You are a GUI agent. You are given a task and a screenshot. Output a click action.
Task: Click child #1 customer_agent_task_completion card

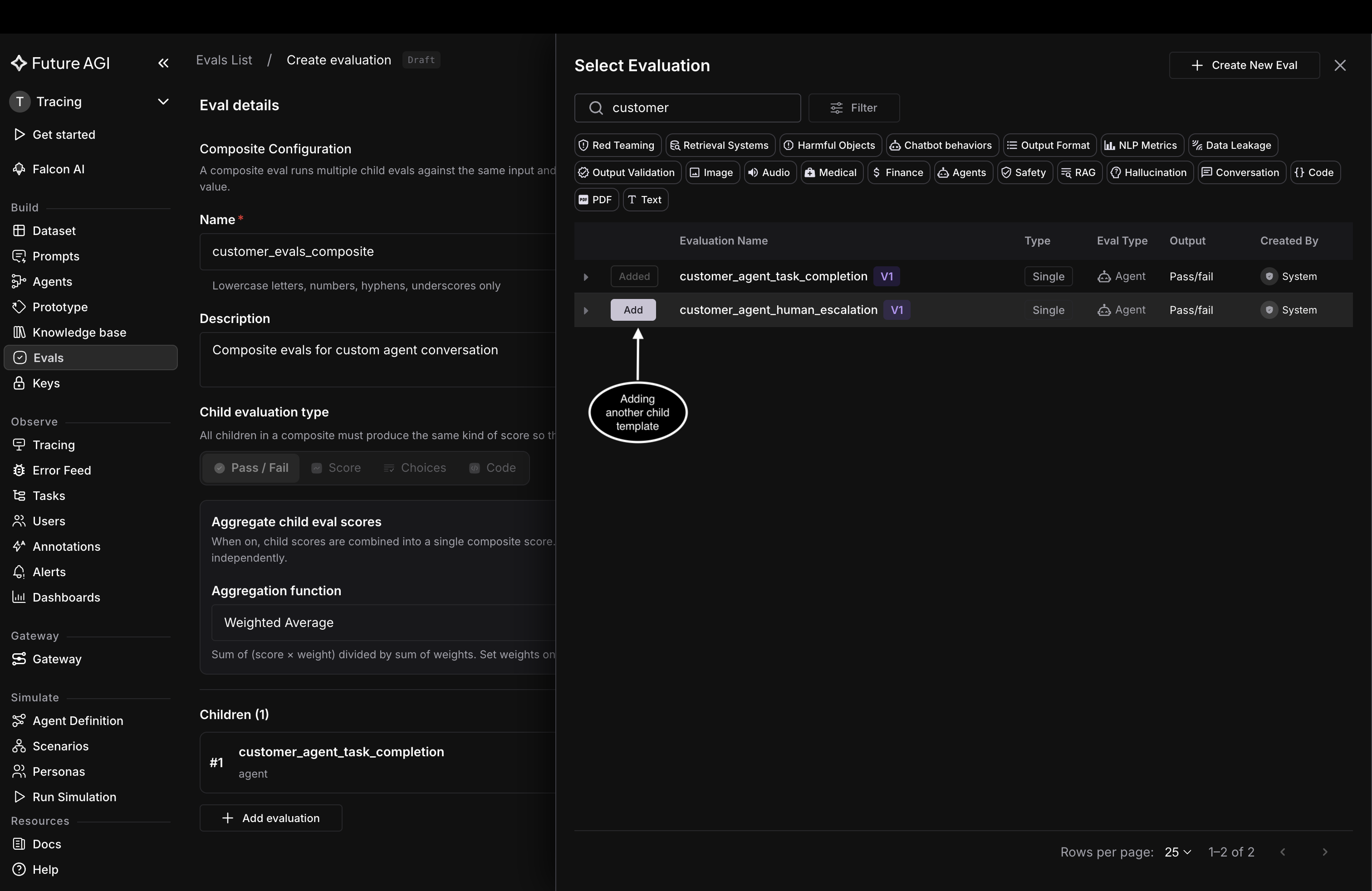[x=377, y=762]
